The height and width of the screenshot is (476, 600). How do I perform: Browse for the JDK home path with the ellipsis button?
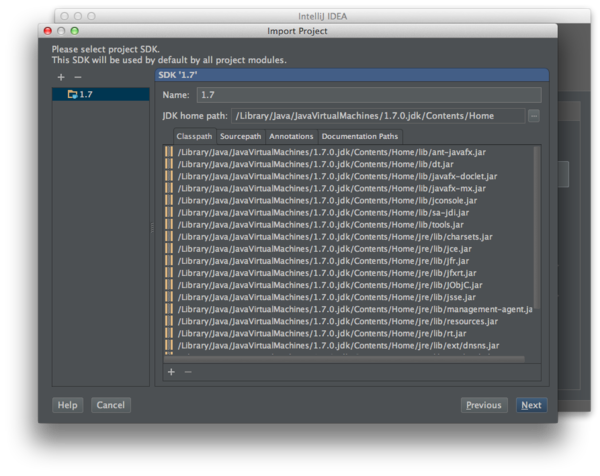(534, 116)
